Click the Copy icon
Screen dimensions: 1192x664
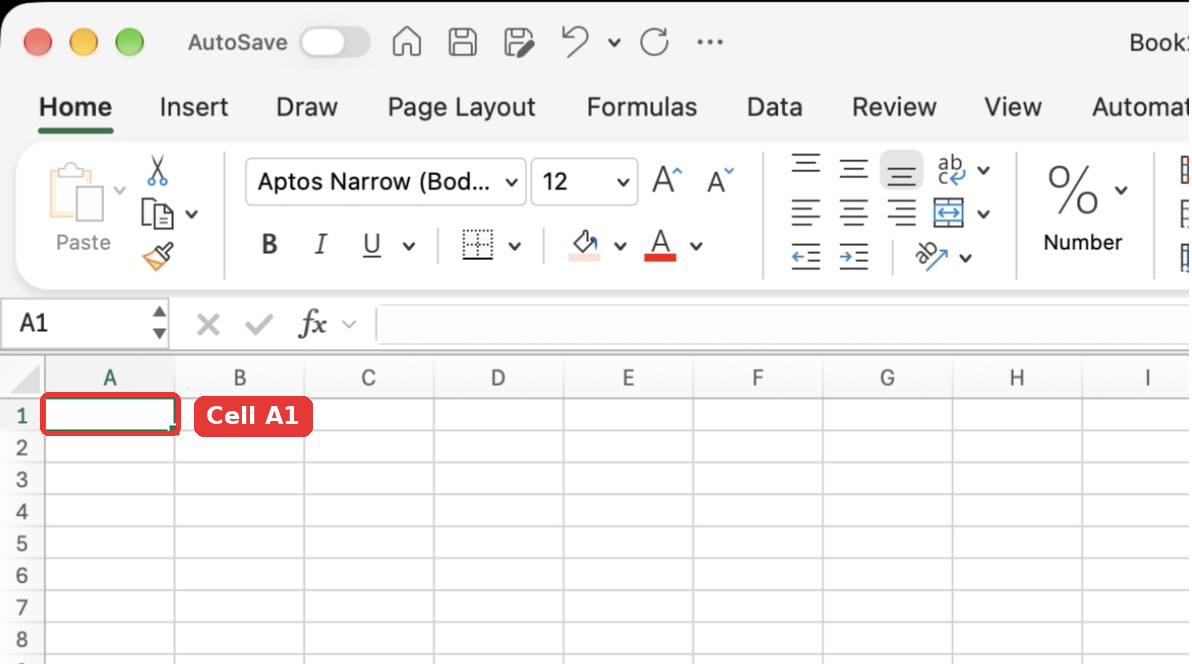coord(157,214)
